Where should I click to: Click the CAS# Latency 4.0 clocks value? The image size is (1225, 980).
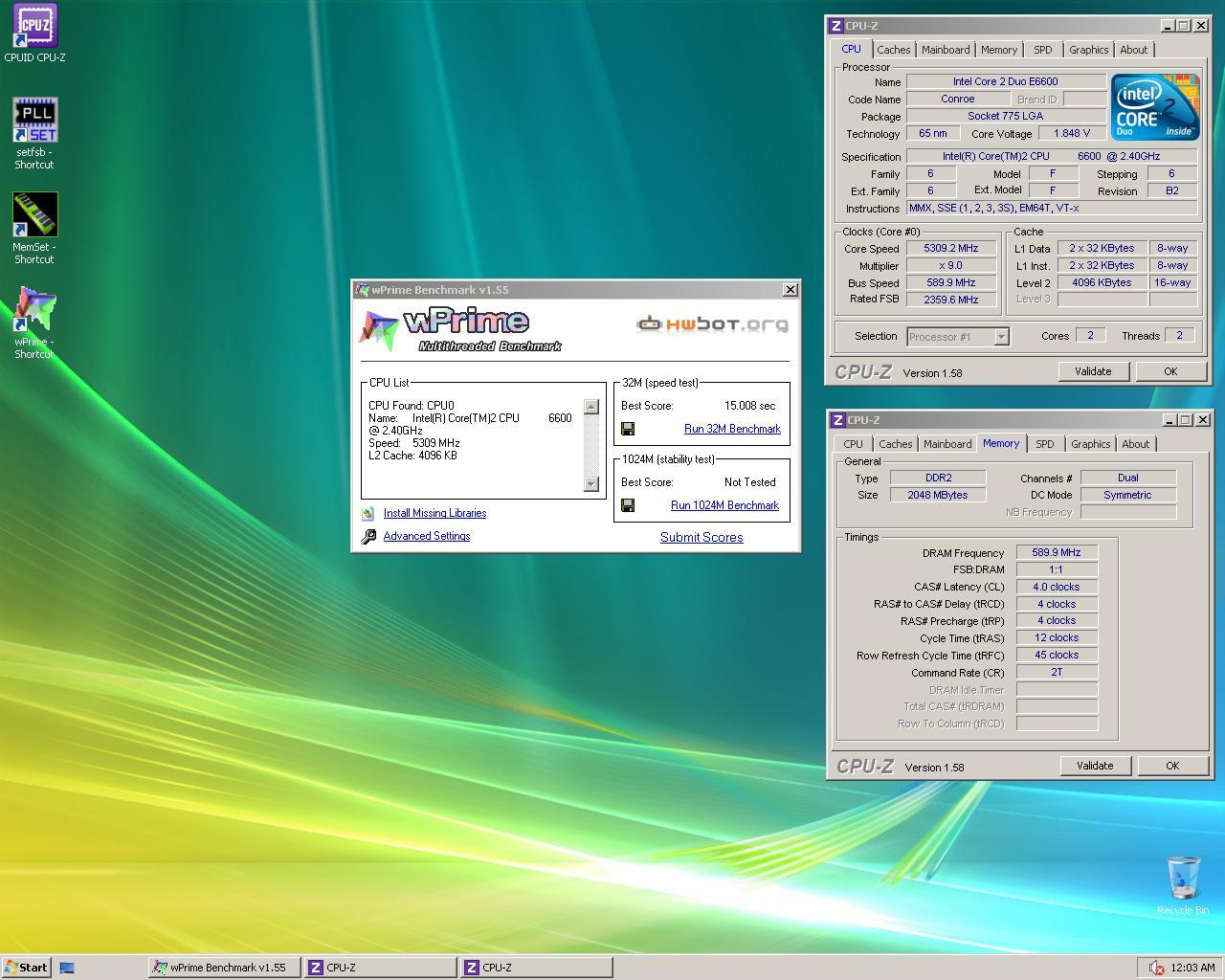click(x=1057, y=588)
